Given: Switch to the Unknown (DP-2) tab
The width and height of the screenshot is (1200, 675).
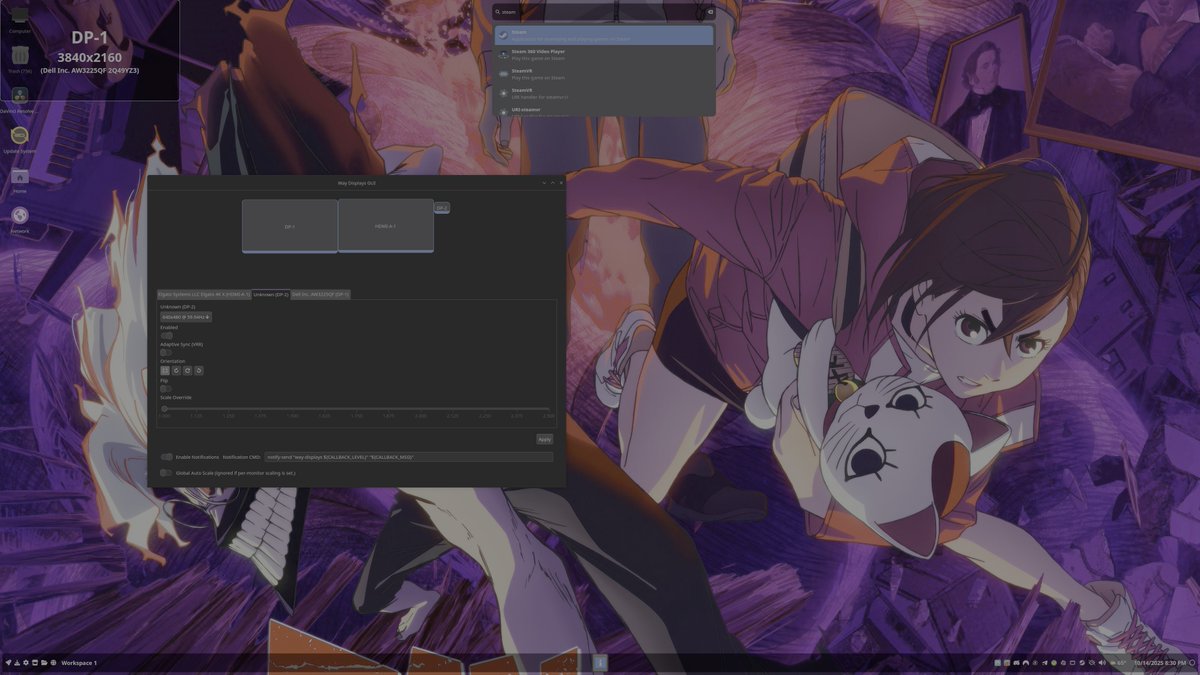Looking at the screenshot, I should pos(271,294).
